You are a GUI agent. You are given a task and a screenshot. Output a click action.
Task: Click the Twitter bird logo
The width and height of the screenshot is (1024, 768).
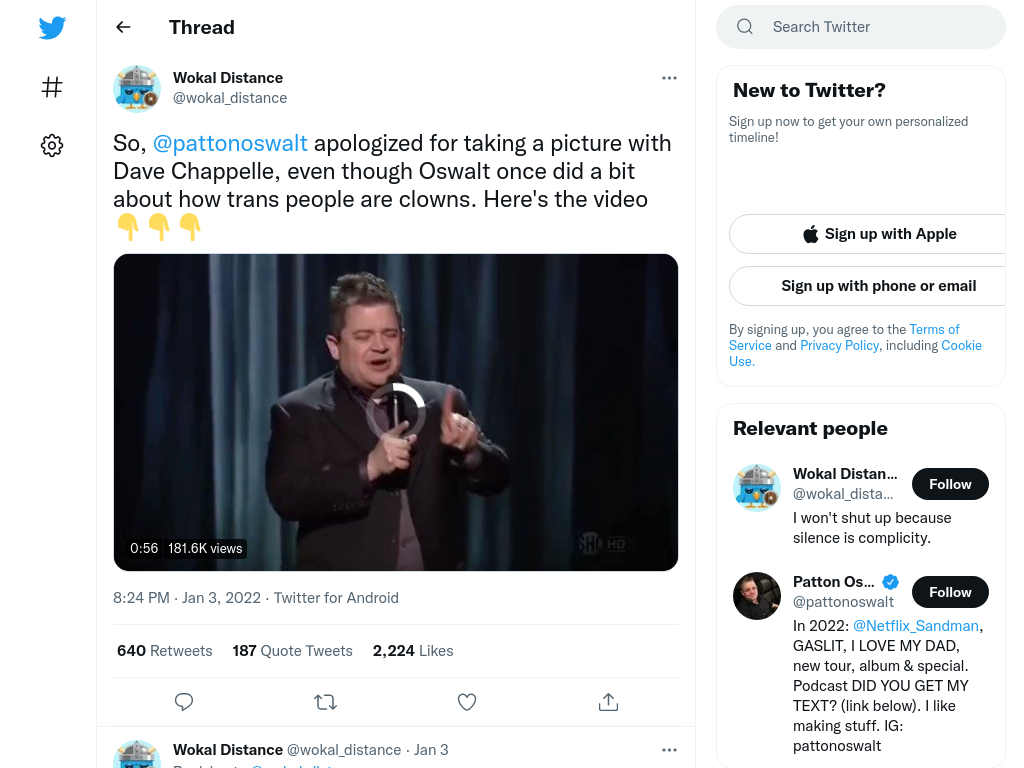52,27
